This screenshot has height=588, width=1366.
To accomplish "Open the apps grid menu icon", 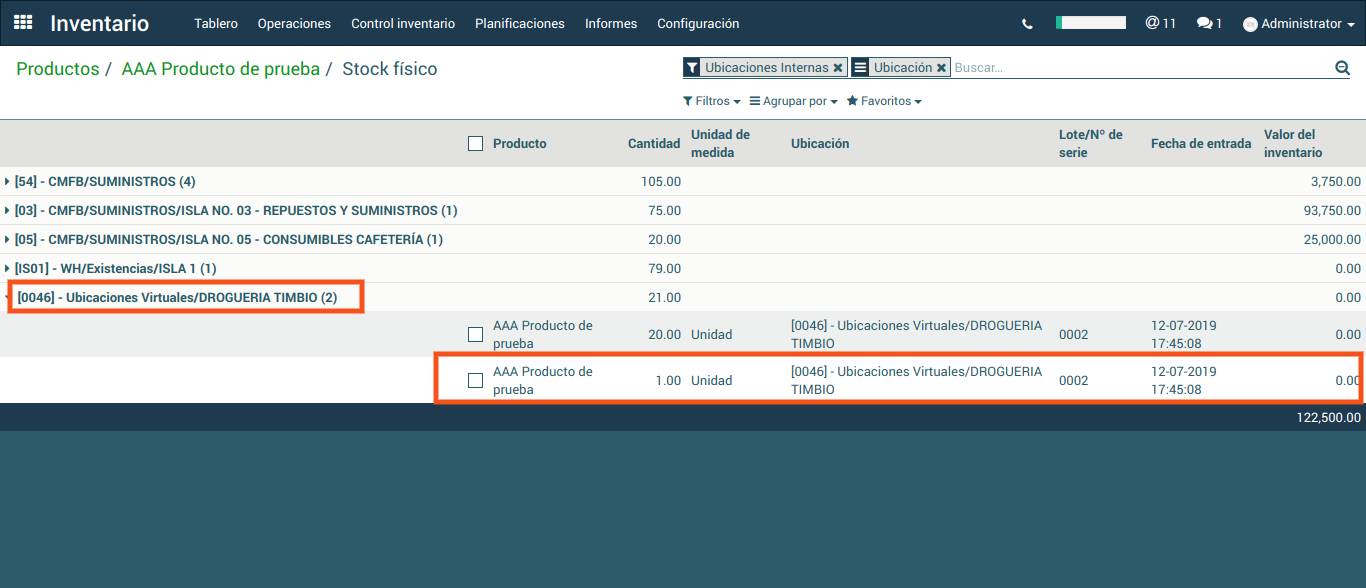I will coord(23,23).
